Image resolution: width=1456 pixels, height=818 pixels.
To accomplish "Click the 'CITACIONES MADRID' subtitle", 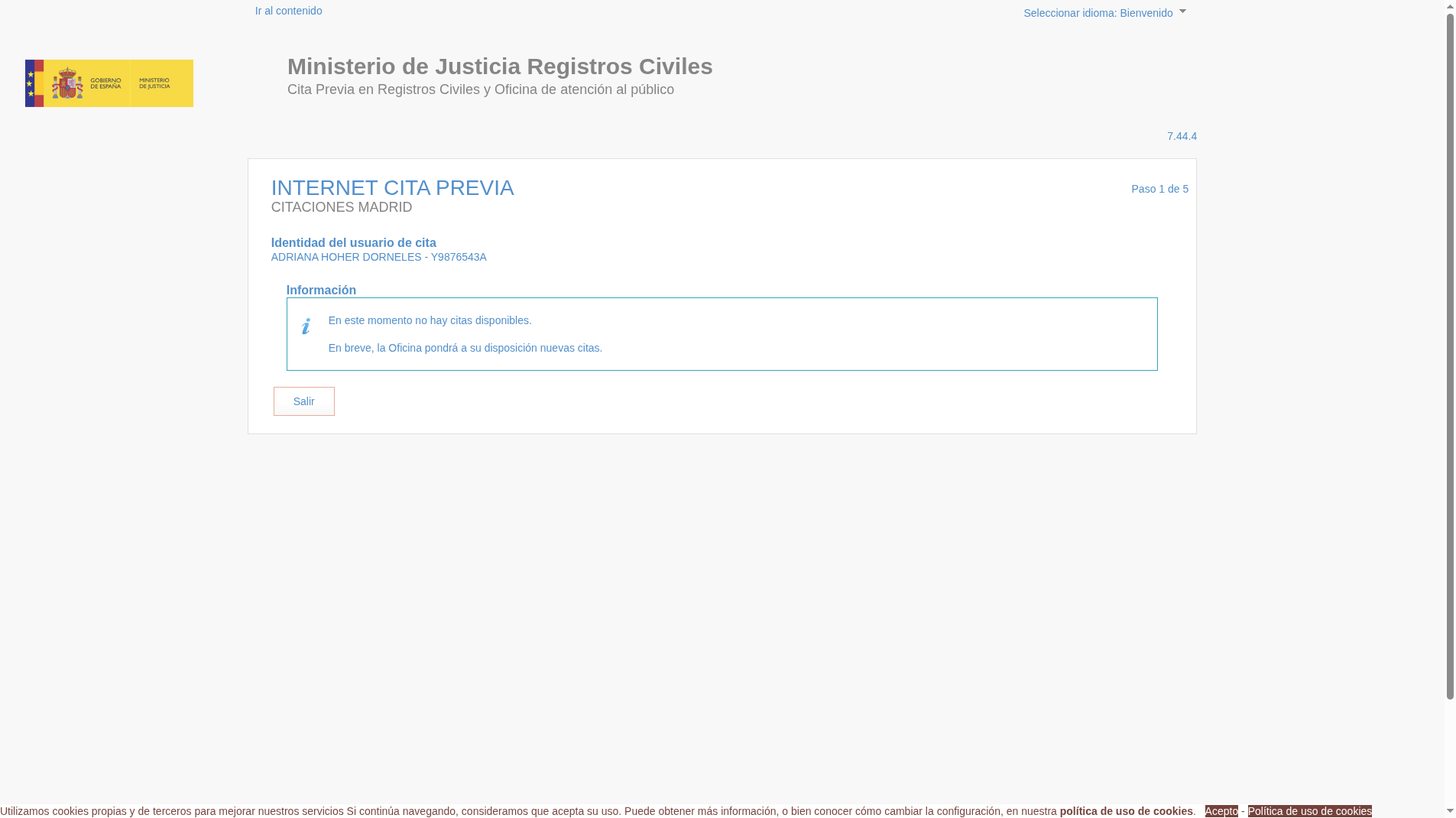I will (x=342, y=207).
